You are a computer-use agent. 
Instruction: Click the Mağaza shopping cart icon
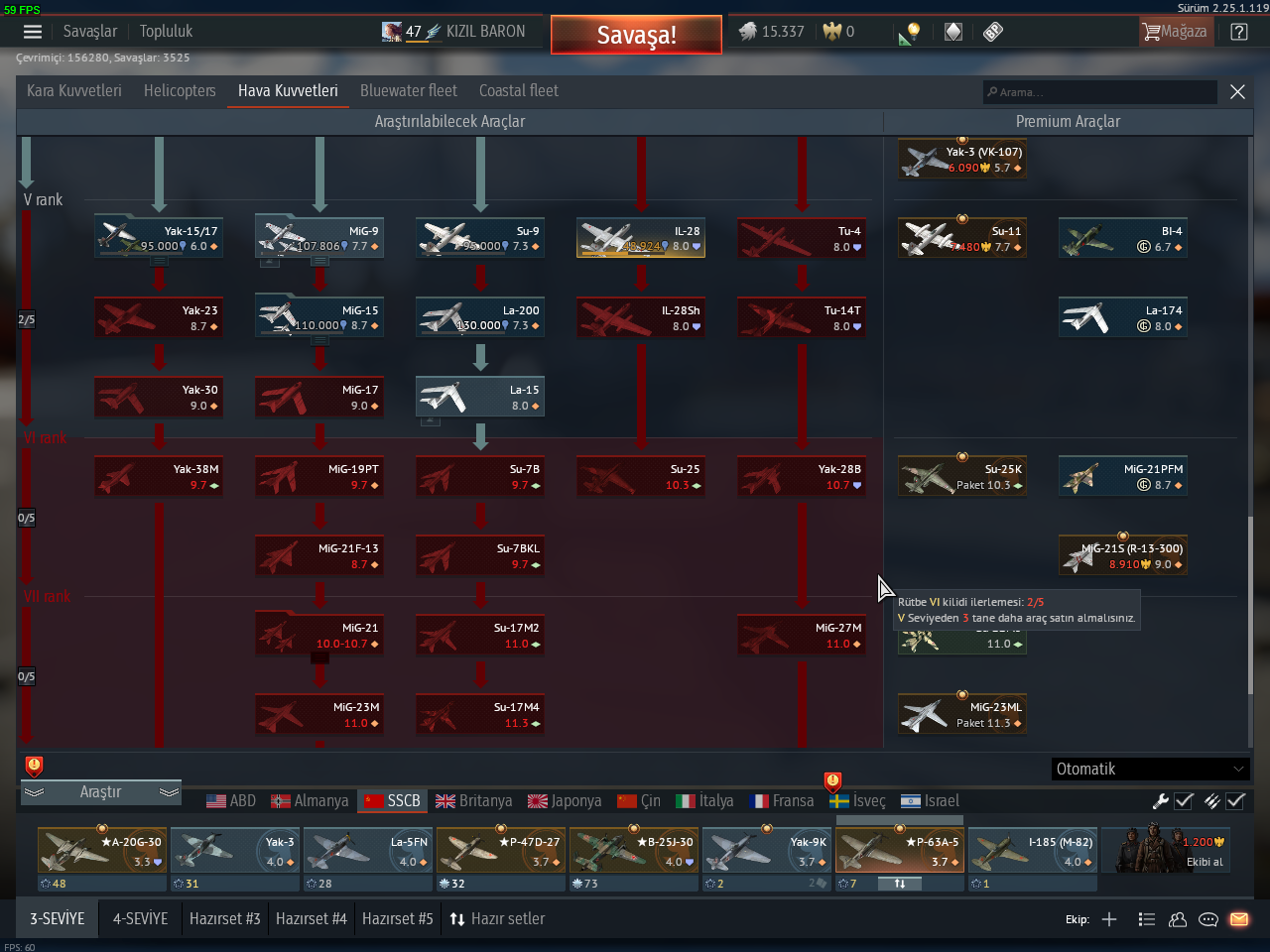[1151, 32]
